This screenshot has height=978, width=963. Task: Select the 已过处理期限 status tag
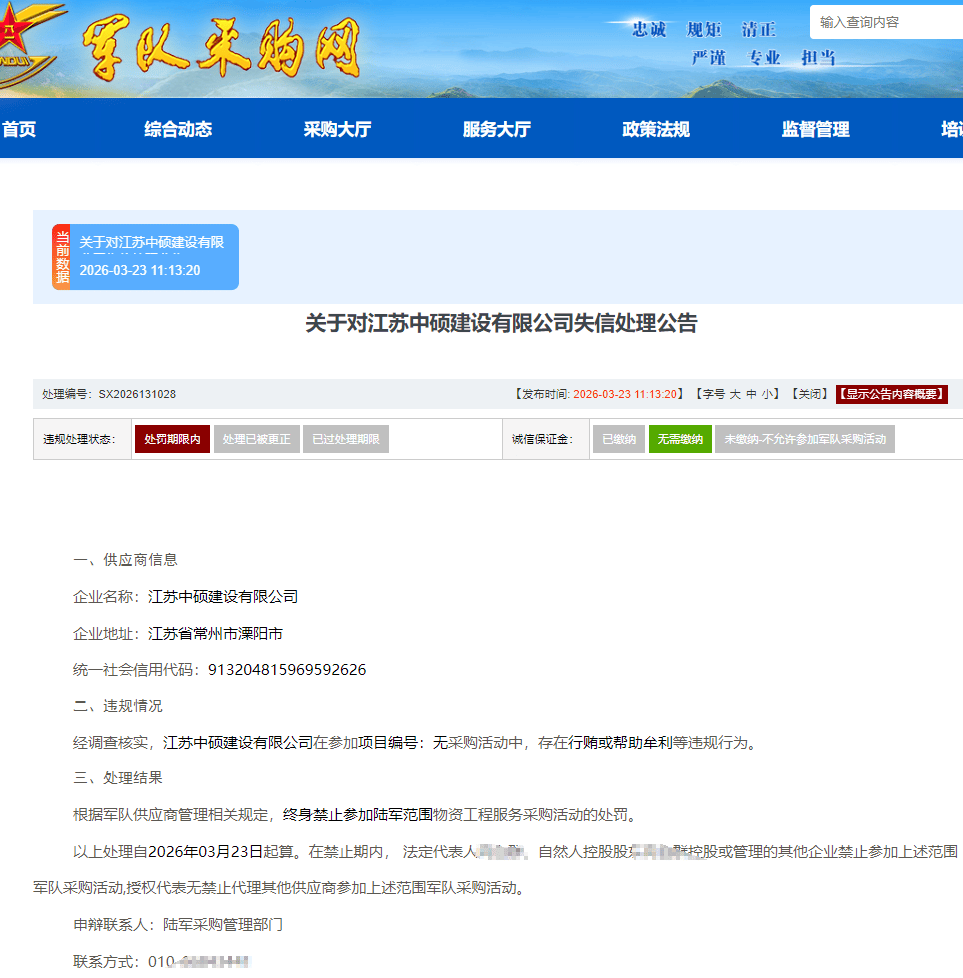pos(345,439)
